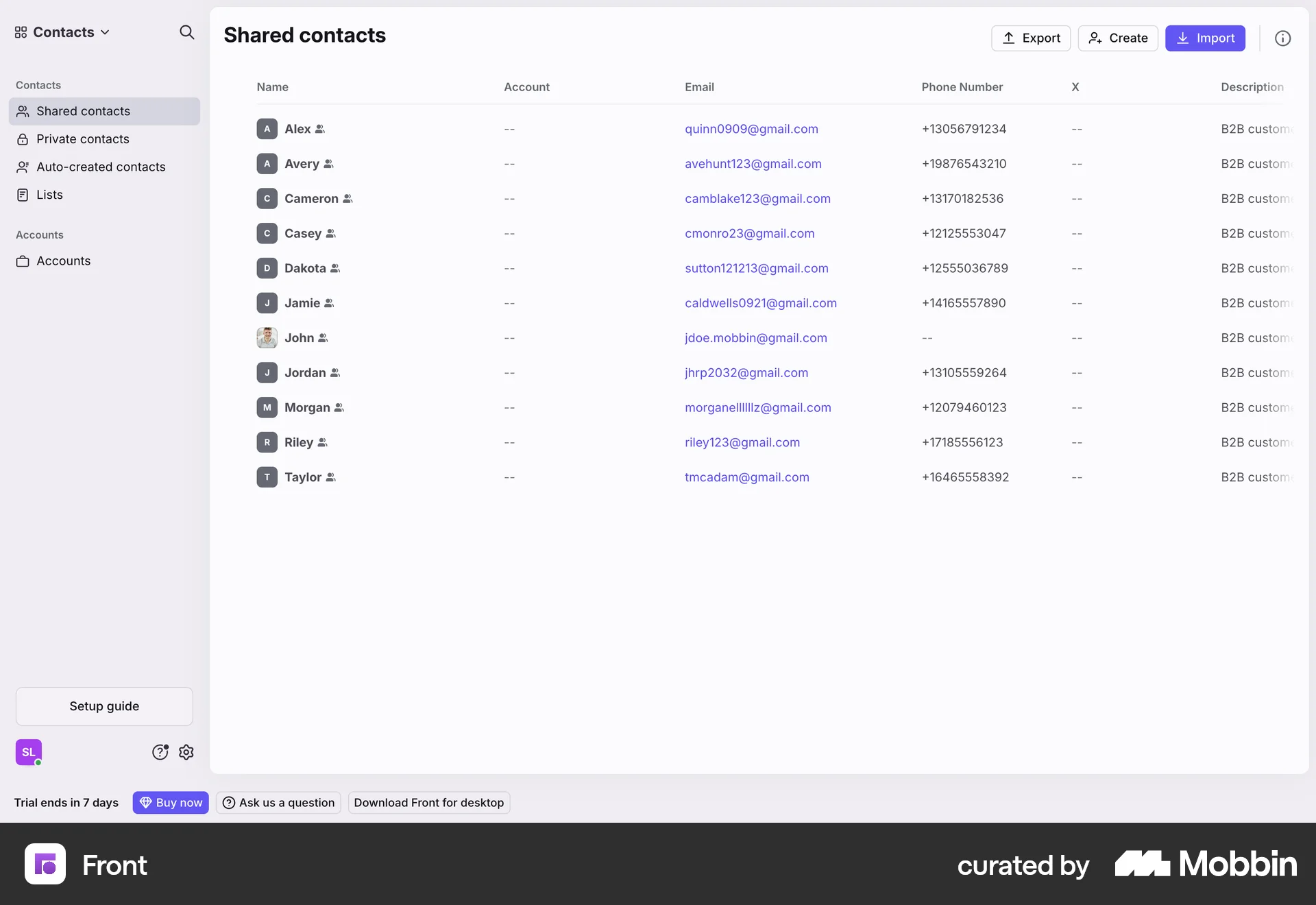Click the search magnifier icon in sidebar
Image resolution: width=1316 pixels, height=905 pixels.
(186, 32)
